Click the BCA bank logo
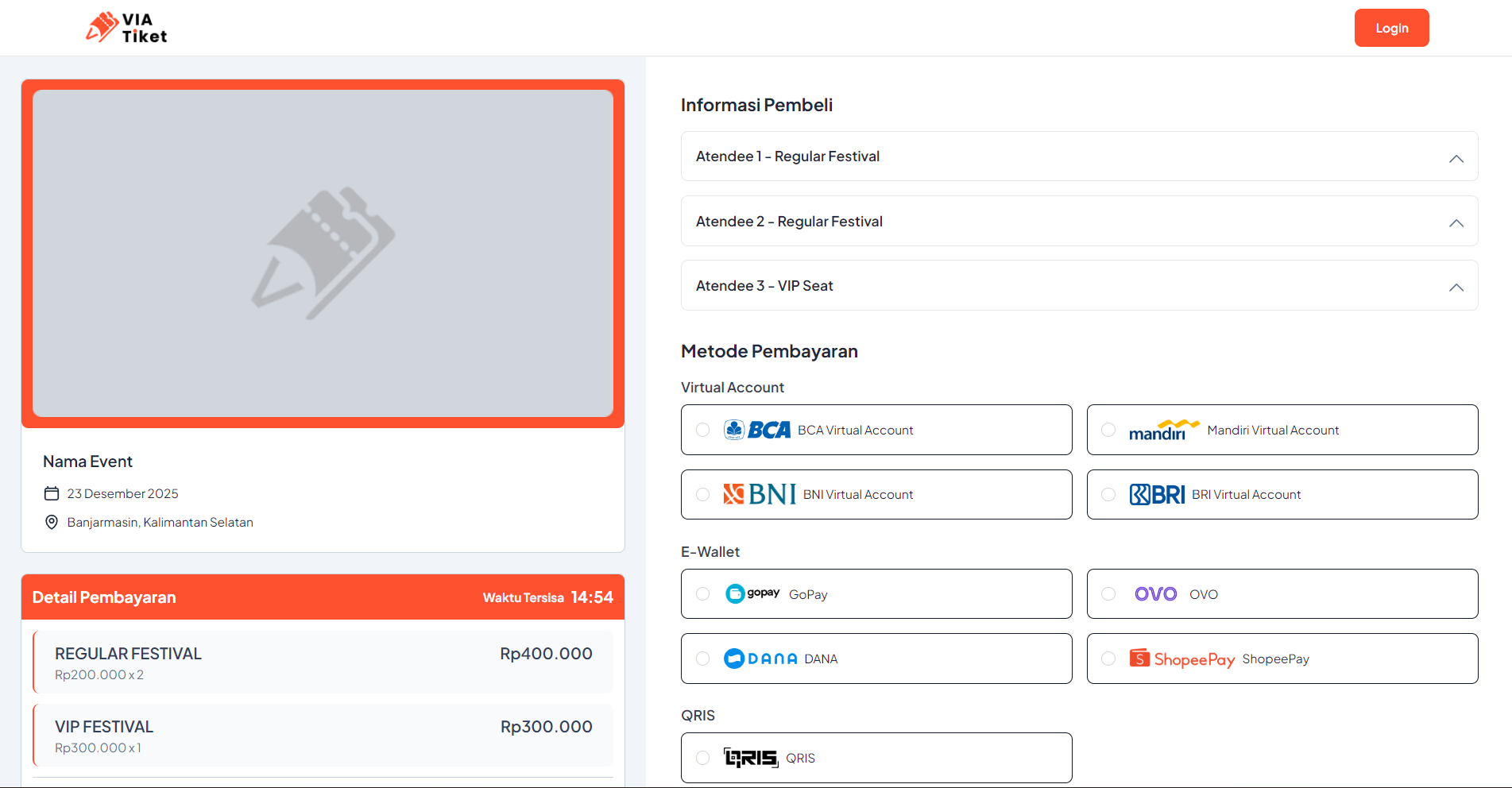The height and width of the screenshot is (788, 1512). (757, 430)
